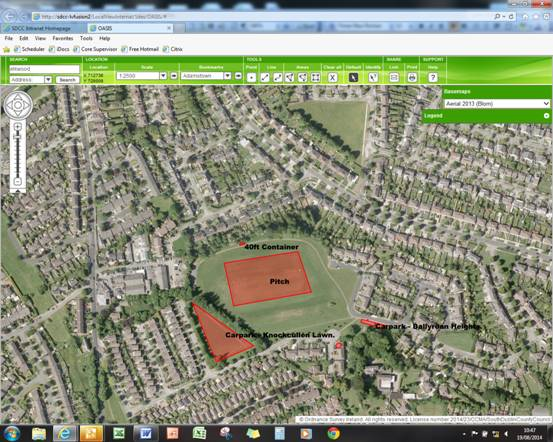
Task: Switch to SDCC Intranet Homepage tab
Action: (x=42, y=28)
